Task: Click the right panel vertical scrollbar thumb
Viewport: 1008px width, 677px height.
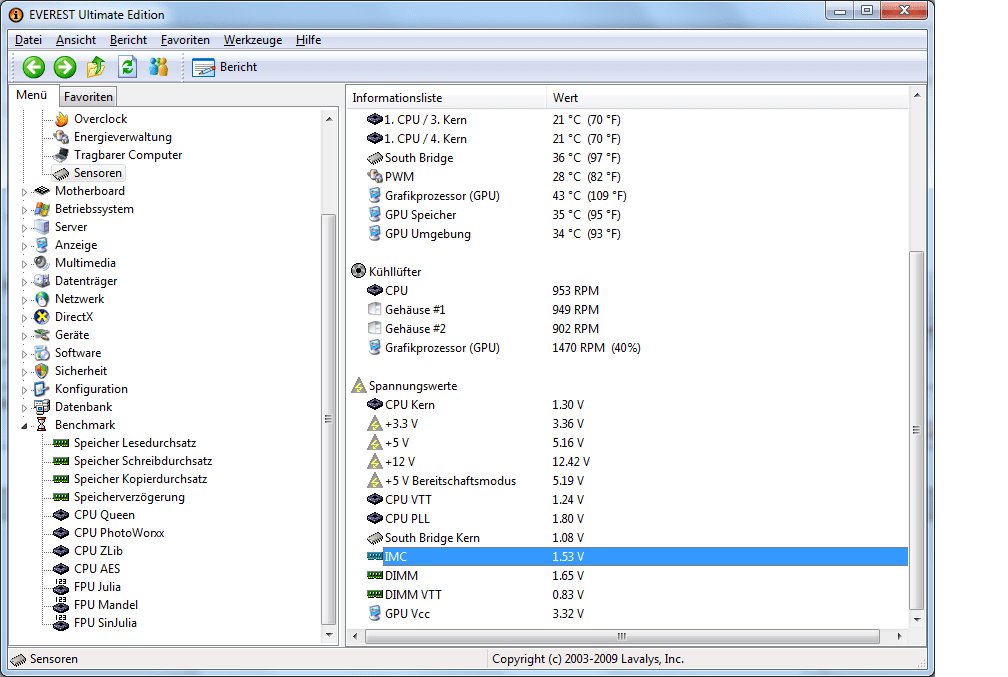Action: (917, 429)
